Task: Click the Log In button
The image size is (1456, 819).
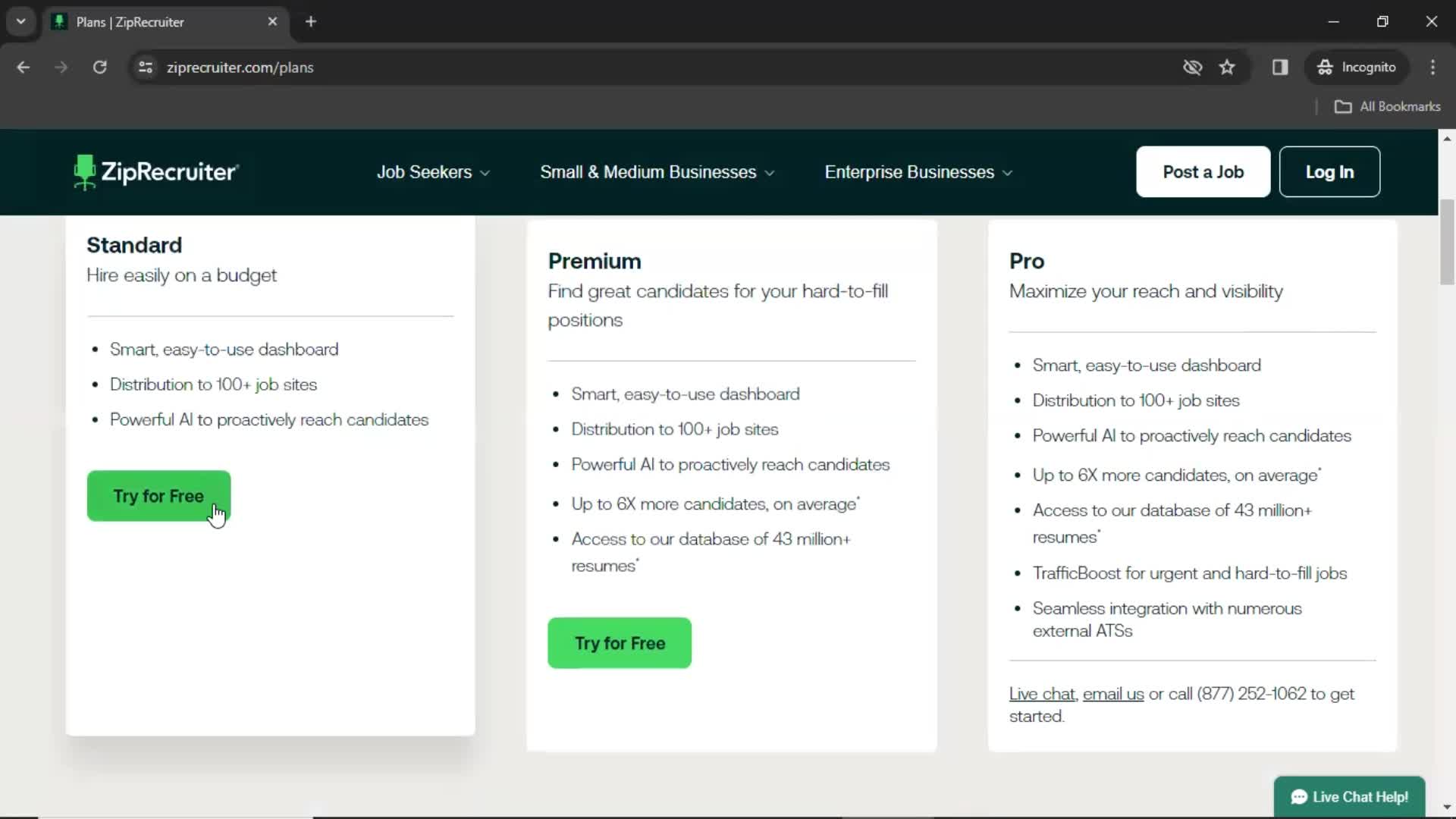Action: (1329, 172)
